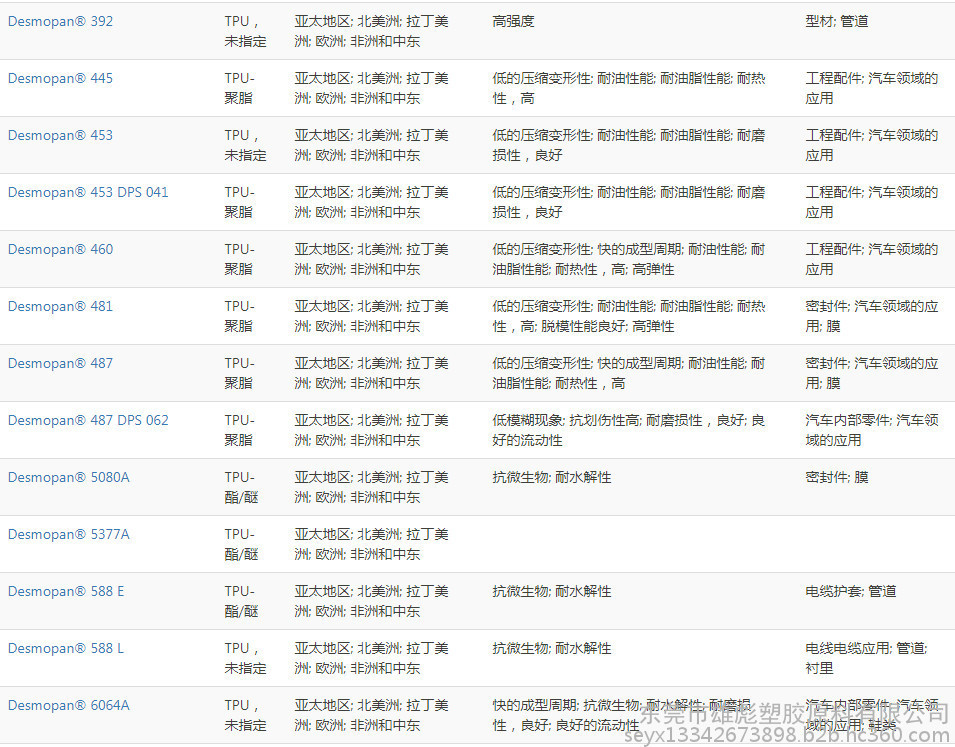Select the 'TPU，未指定' type cell in Desmopan 392 row
The height and width of the screenshot is (747, 955).
[x=245, y=31]
